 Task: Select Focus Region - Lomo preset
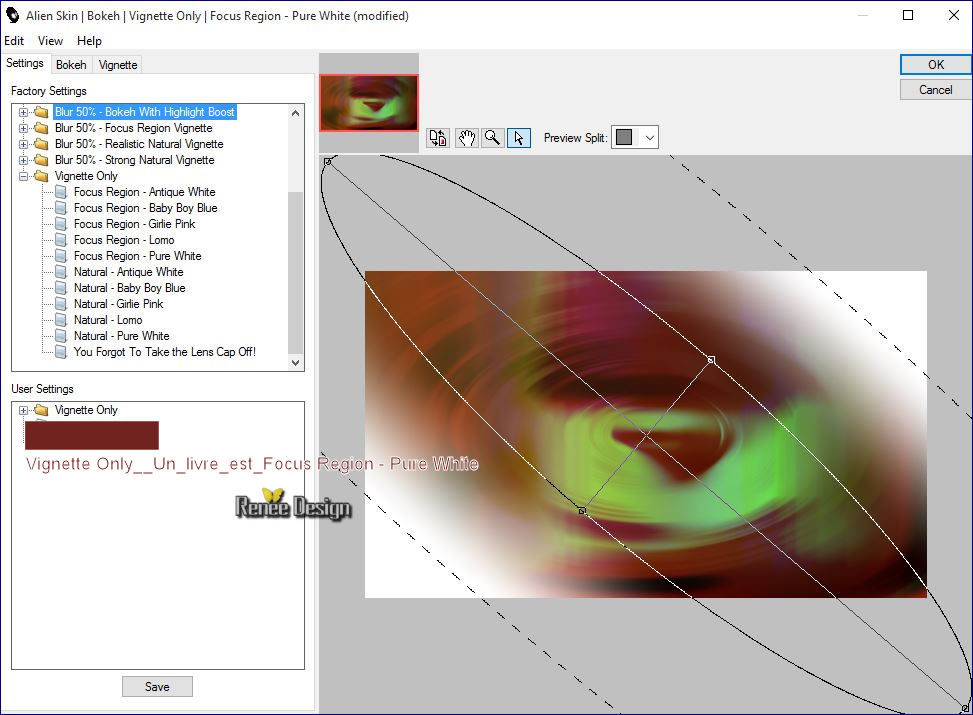[124, 240]
